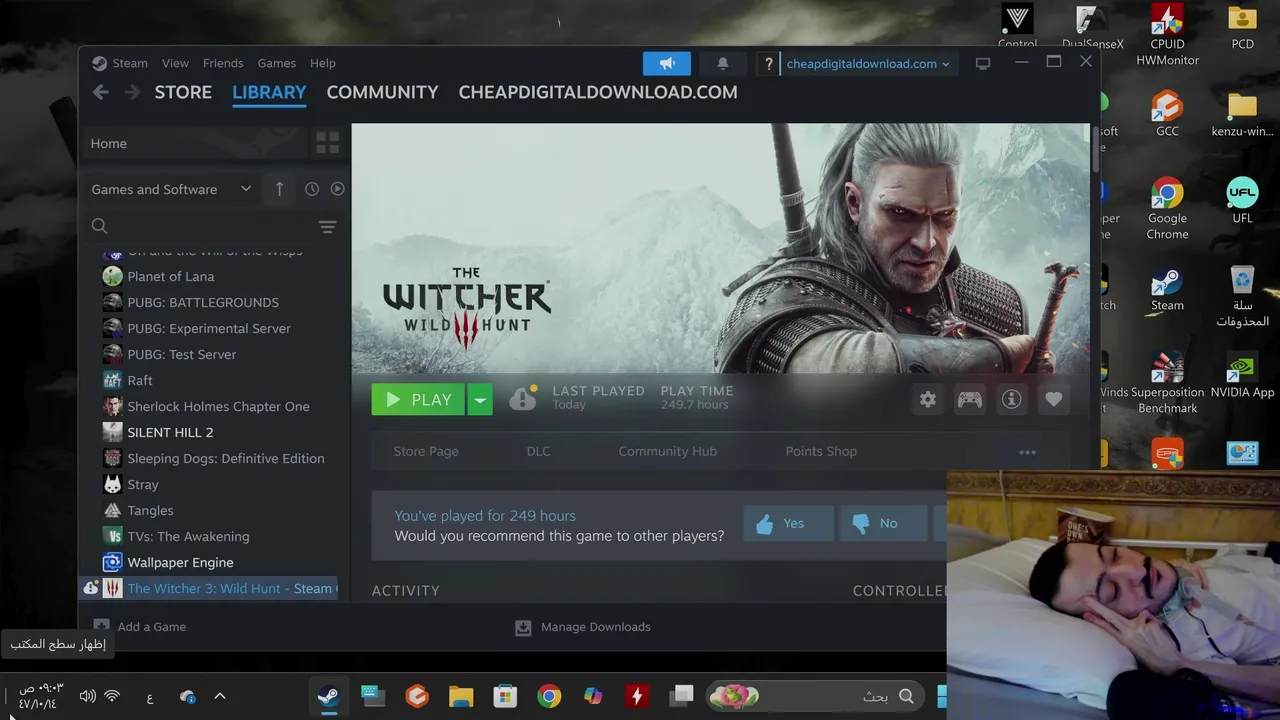Expand the PLAY button dropdown arrow
The width and height of the screenshot is (1280, 720).
point(480,399)
